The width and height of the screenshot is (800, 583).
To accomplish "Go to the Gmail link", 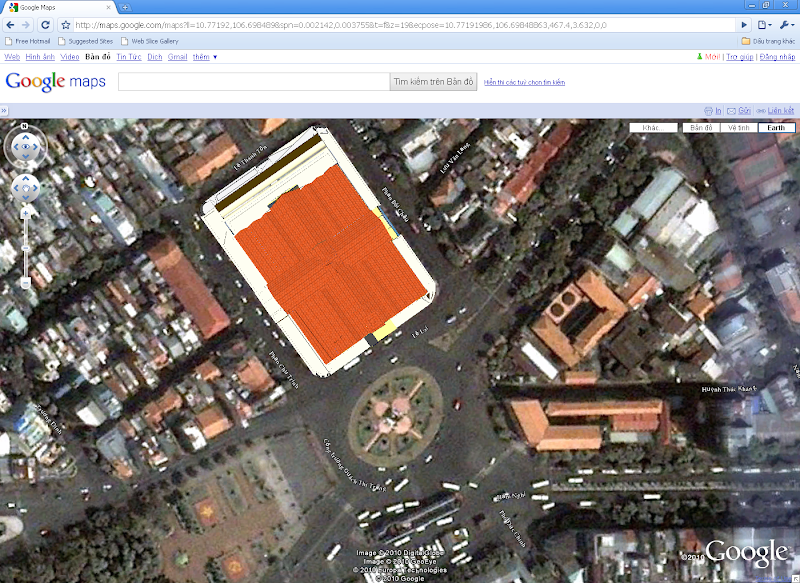I will click(177, 57).
